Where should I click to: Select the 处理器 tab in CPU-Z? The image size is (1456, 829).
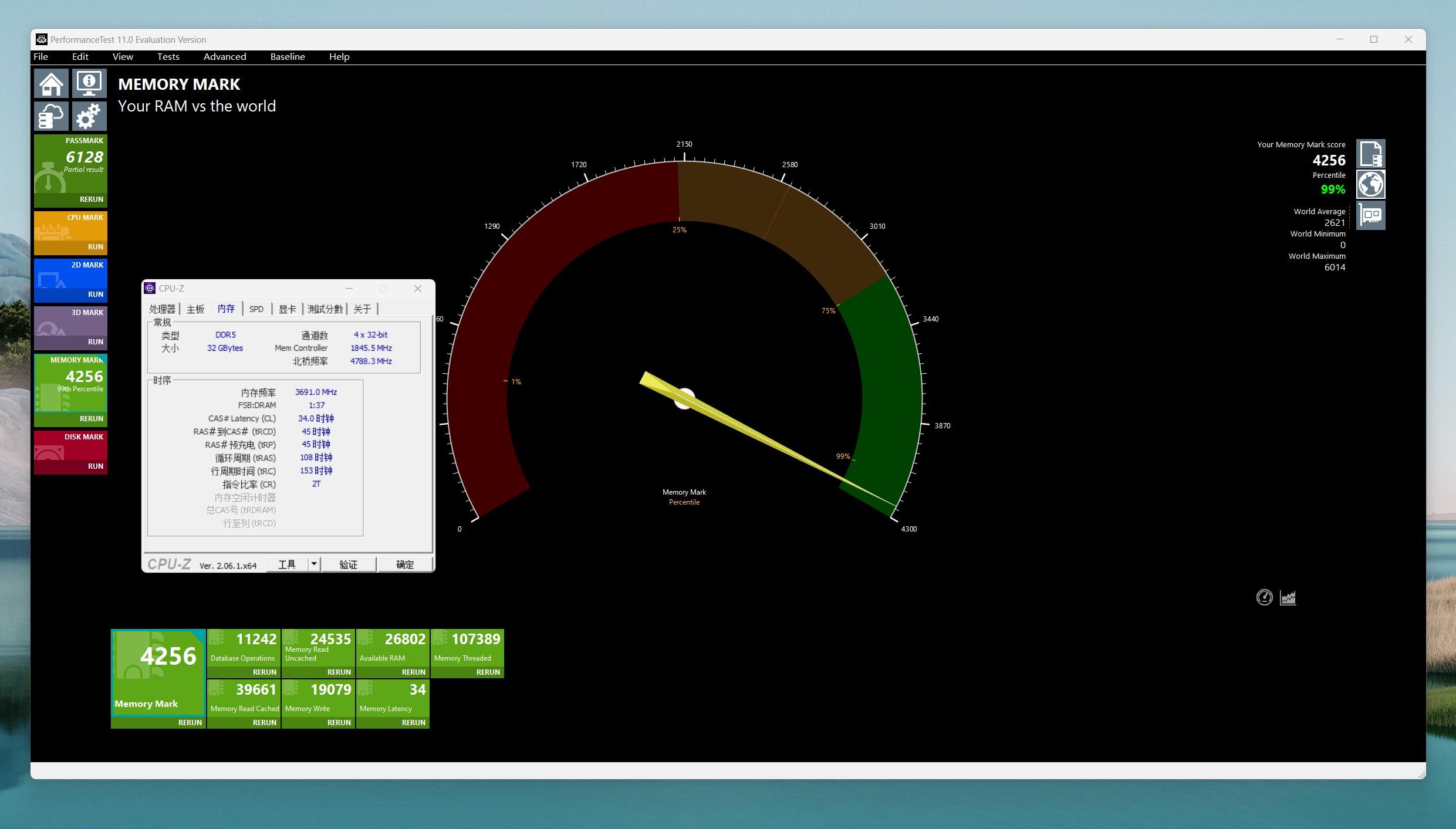162,309
